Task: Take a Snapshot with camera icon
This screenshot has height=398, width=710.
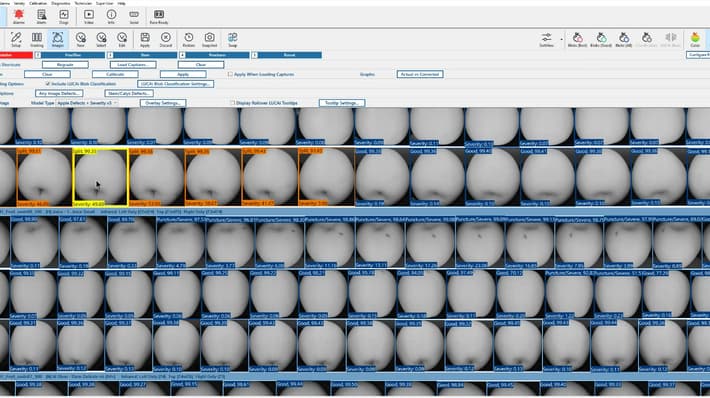Action: [209, 39]
